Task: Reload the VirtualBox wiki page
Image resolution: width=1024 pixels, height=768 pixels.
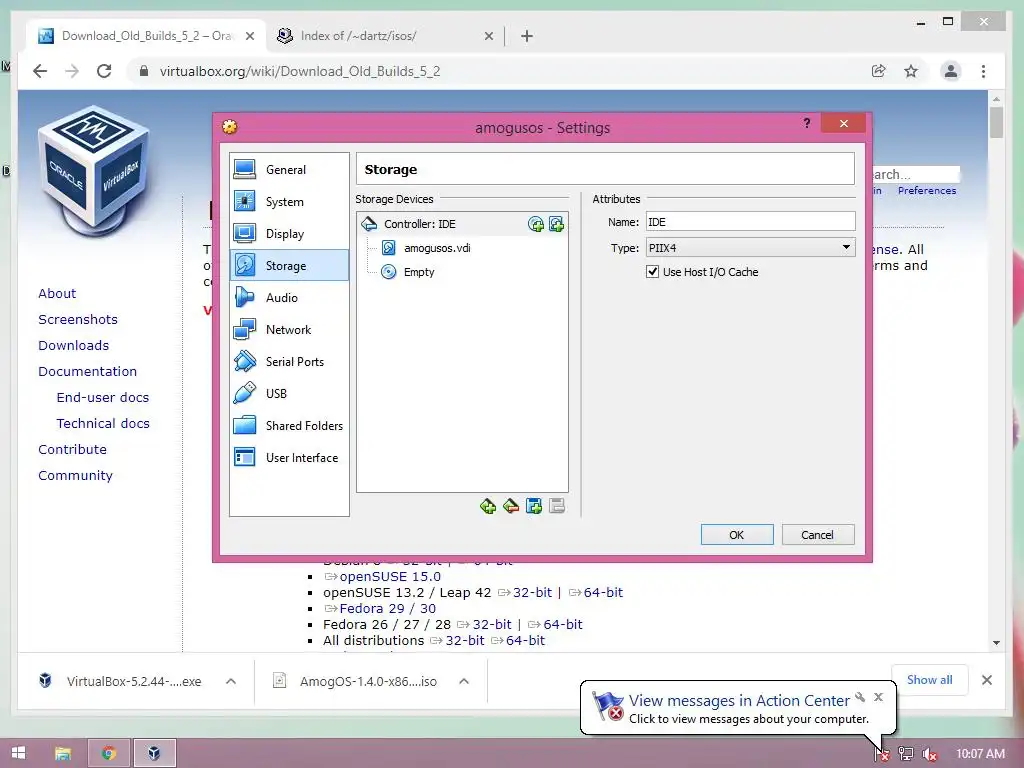Action: tap(104, 71)
